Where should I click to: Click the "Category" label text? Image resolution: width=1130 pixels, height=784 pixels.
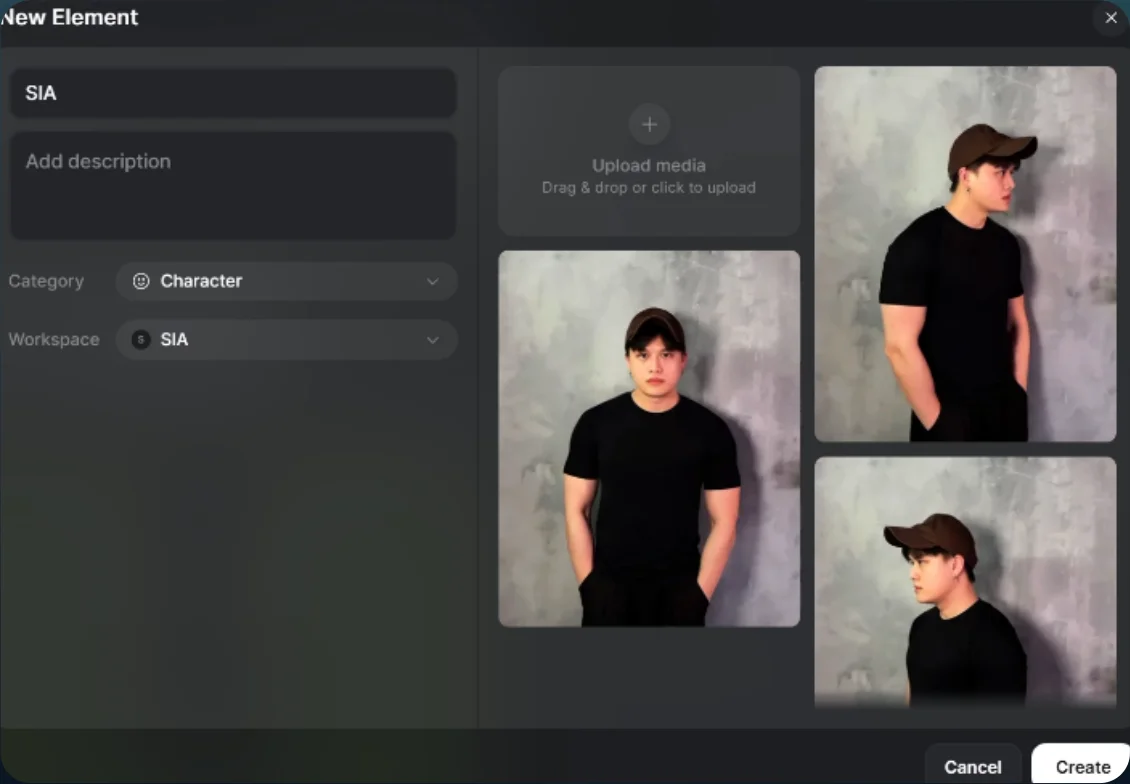[46, 281]
